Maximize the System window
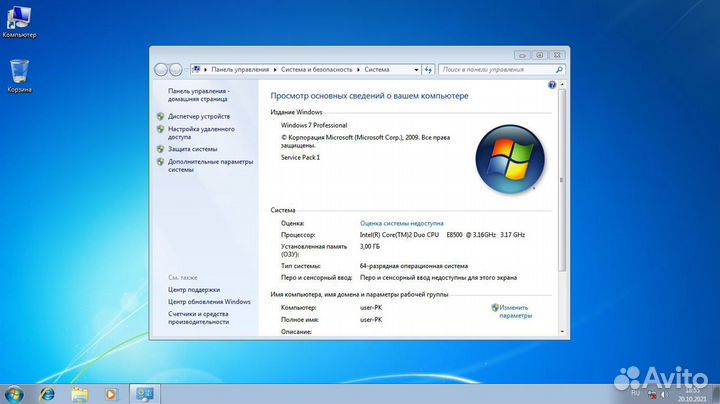This screenshot has height=404, width=720. (x=540, y=55)
